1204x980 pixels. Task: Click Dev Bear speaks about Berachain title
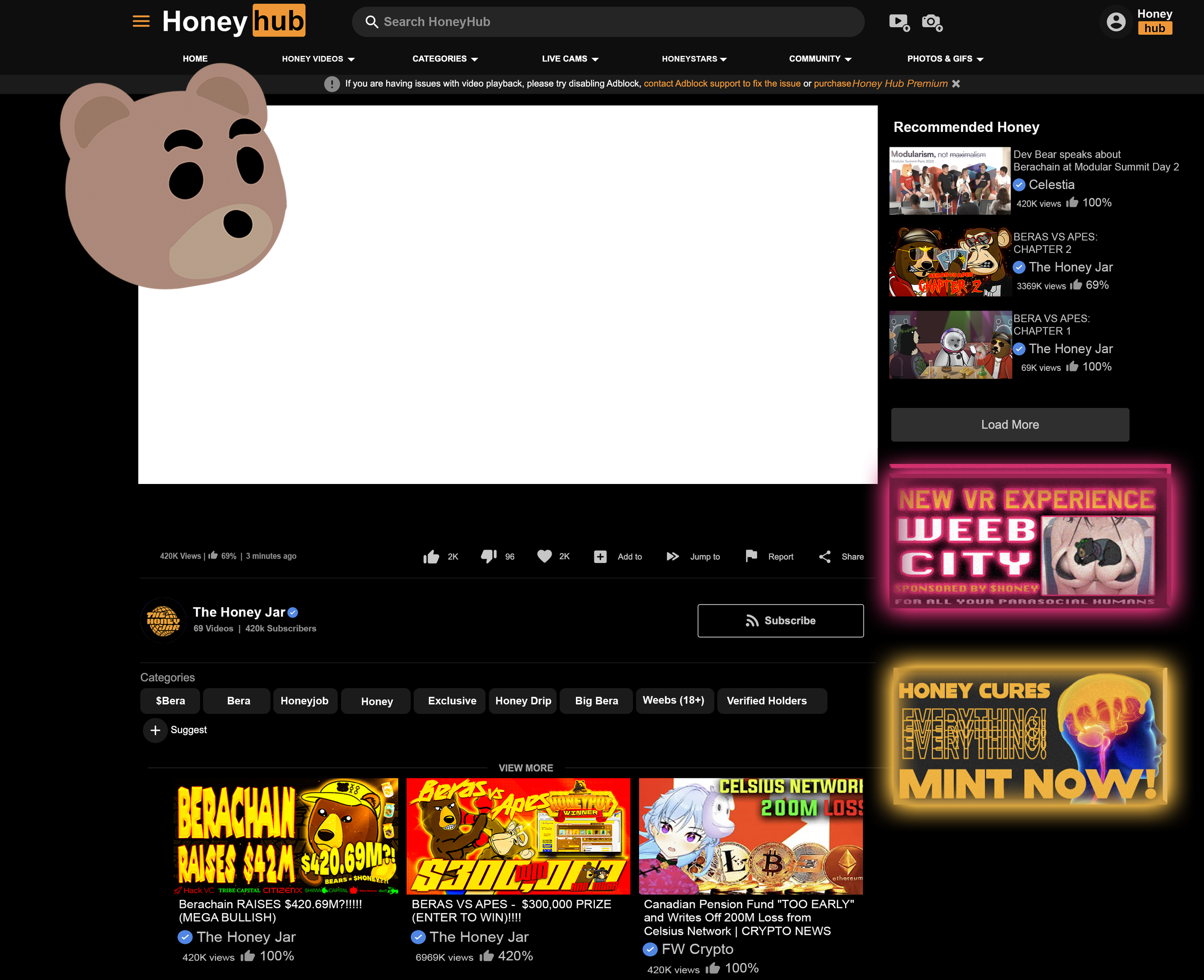(x=1096, y=160)
